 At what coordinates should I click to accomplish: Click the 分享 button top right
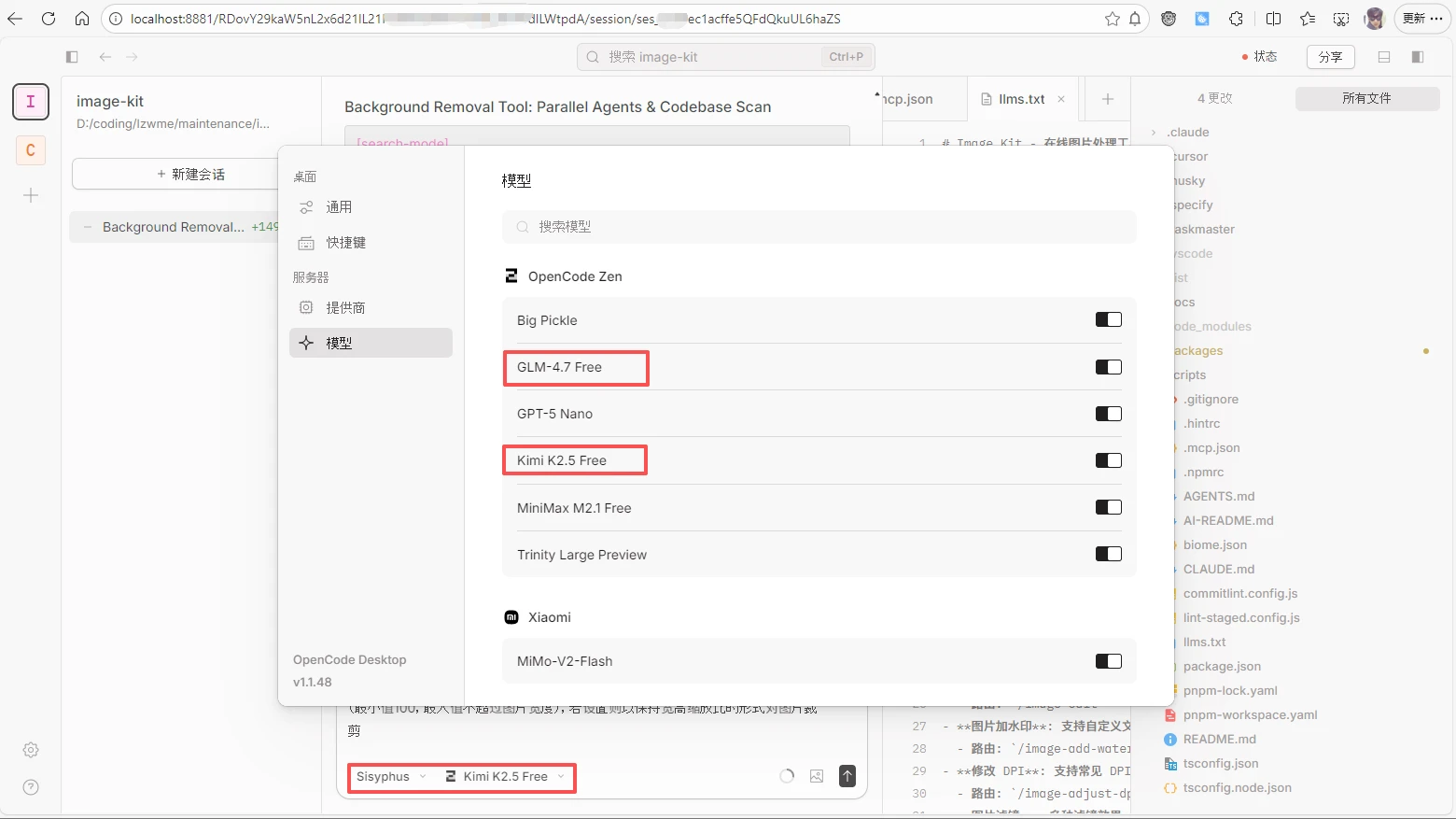[x=1330, y=57]
